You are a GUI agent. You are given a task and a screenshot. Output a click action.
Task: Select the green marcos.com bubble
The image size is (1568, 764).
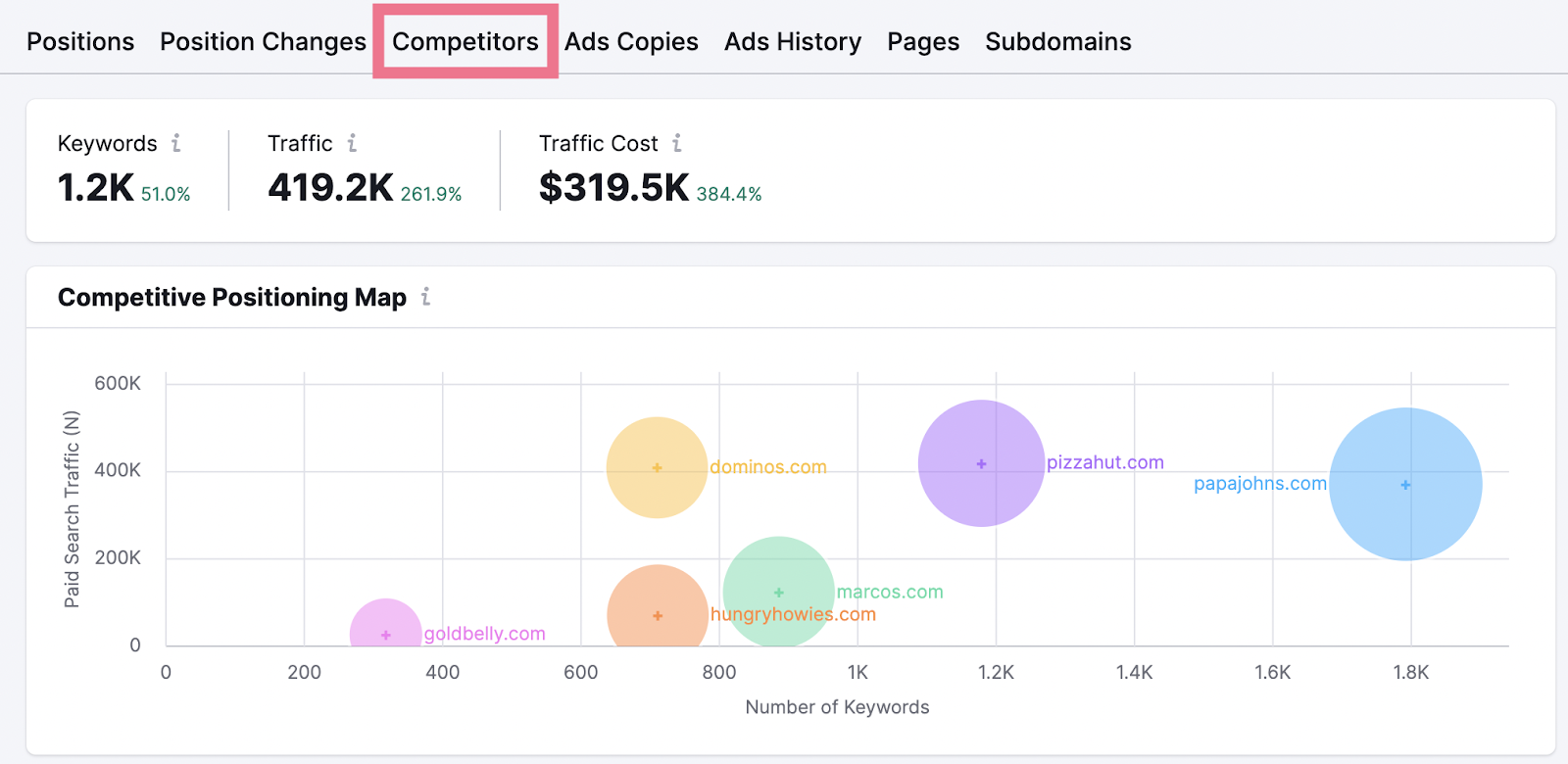coord(779,592)
